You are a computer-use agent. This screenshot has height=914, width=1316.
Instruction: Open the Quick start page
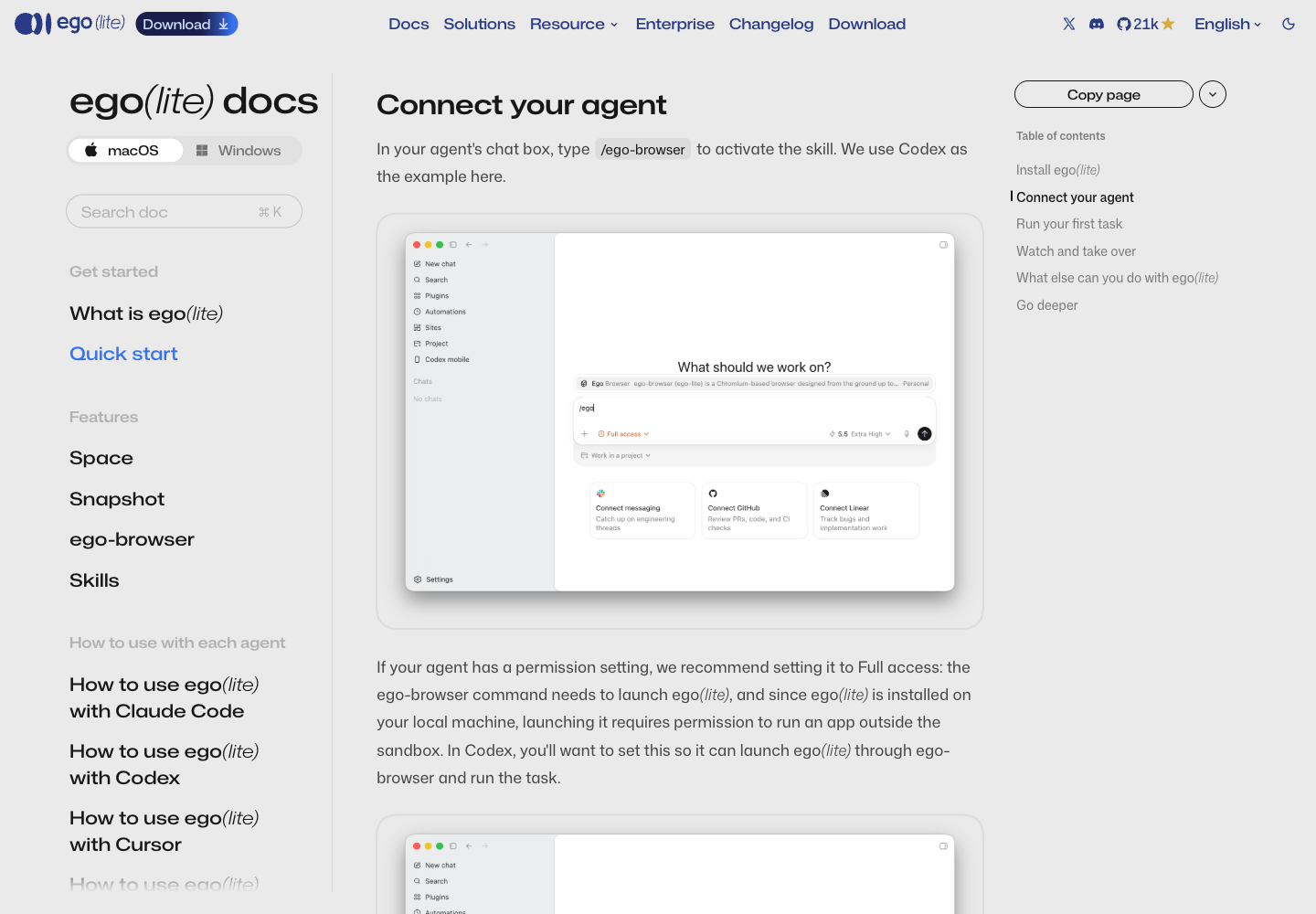point(123,354)
